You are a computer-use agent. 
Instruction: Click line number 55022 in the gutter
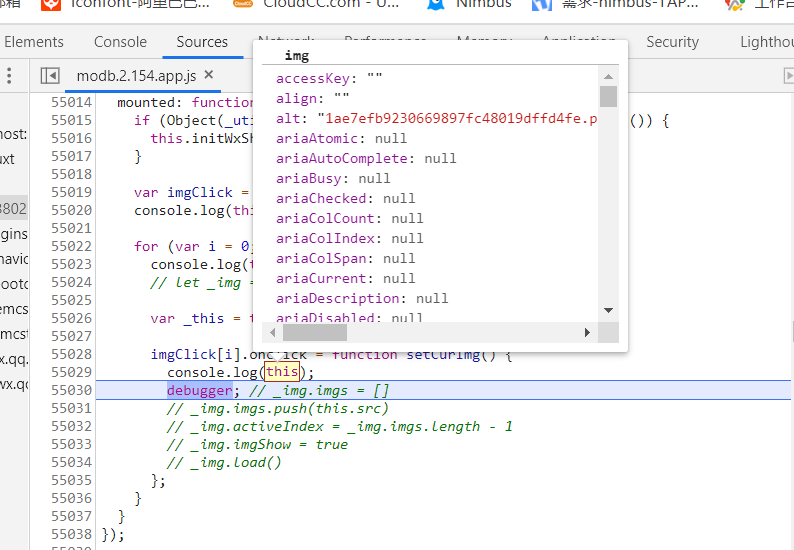71,246
